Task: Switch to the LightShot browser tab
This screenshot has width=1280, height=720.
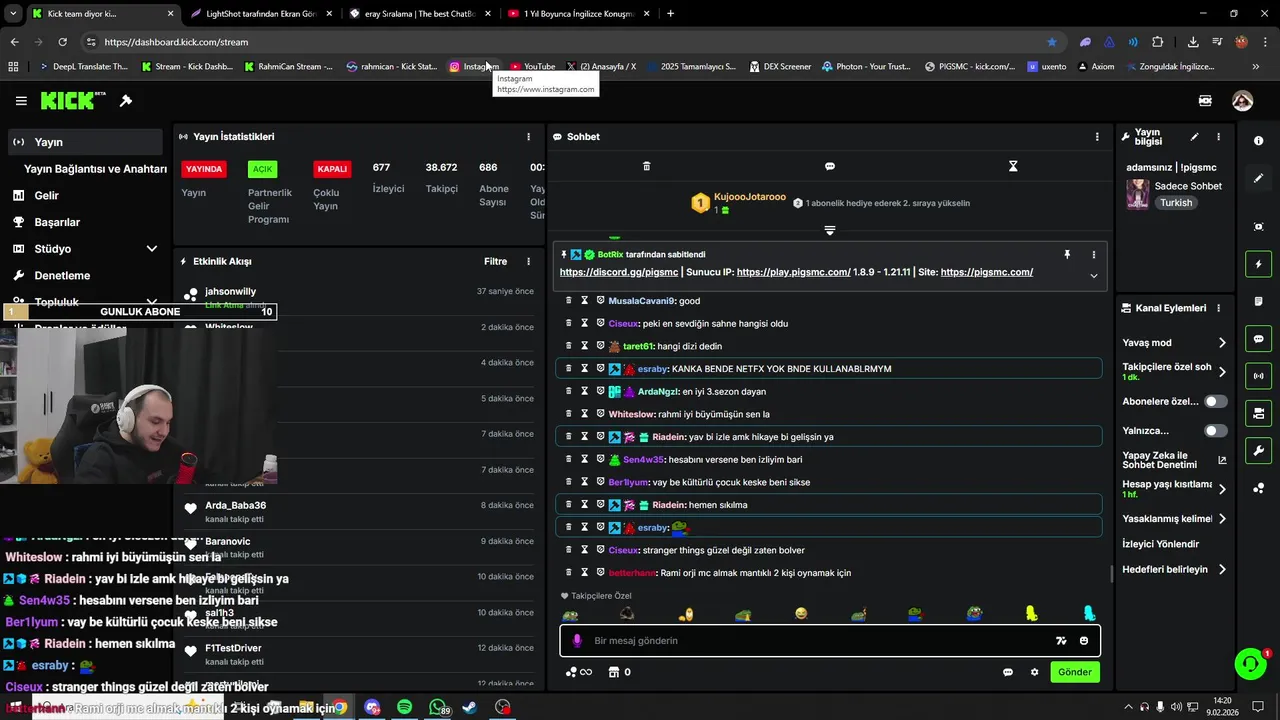Action: (x=260, y=14)
